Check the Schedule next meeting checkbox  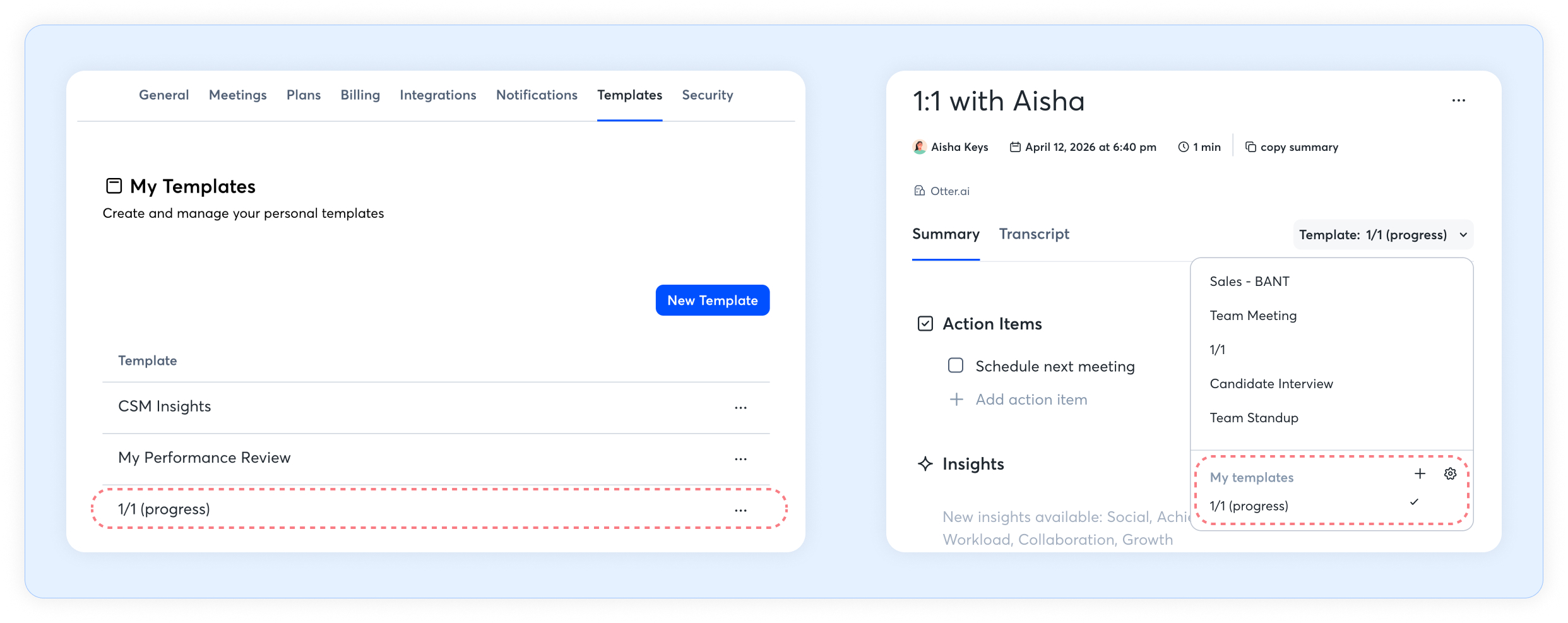956,366
